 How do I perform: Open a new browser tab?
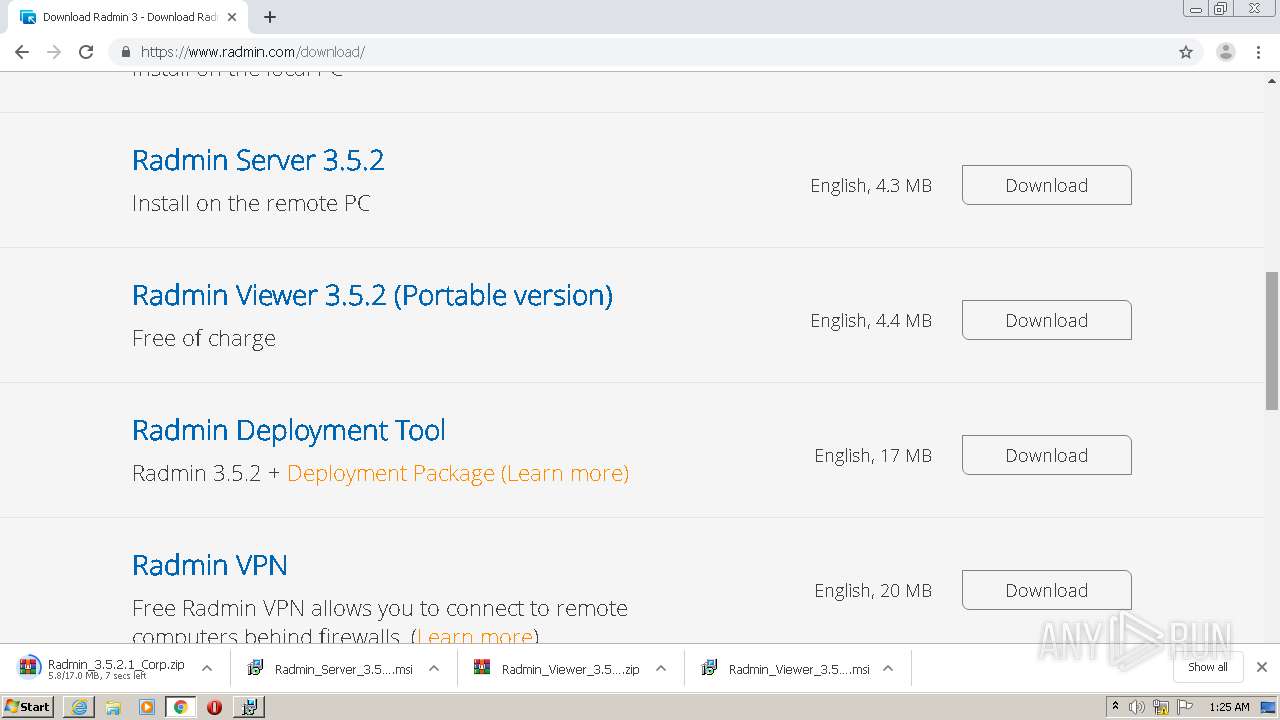click(270, 17)
